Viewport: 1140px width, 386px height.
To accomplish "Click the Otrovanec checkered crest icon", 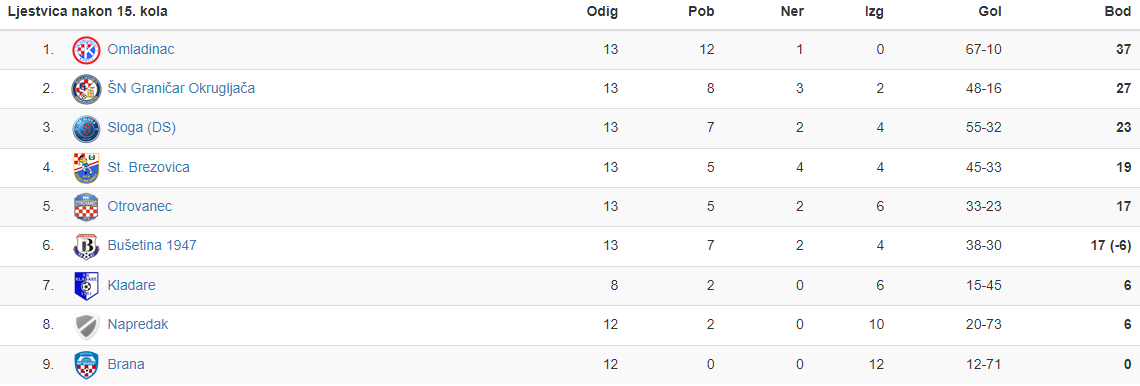I will coord(86,206).
